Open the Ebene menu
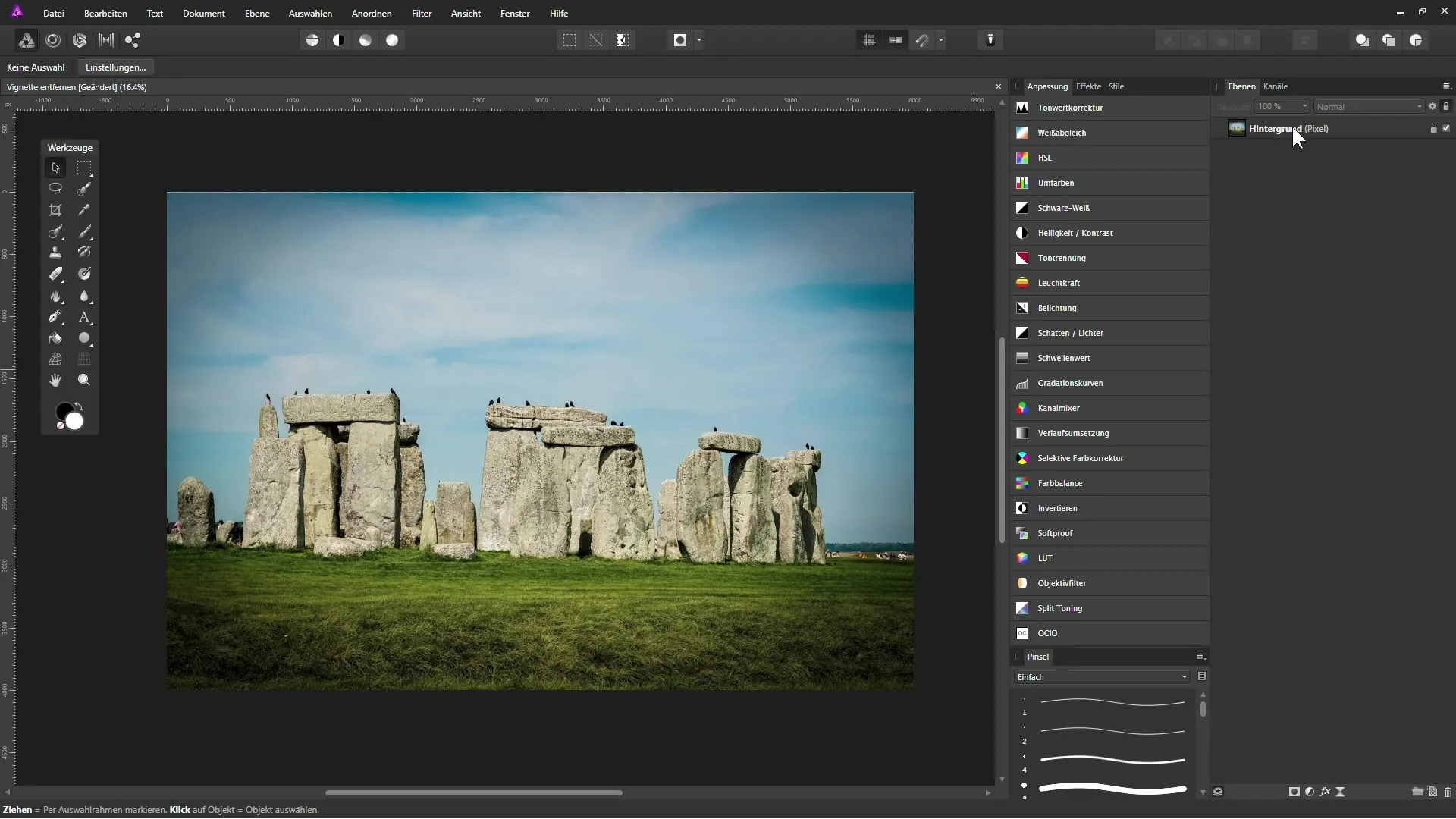The image size is (1456, 819). coord(257,14)
